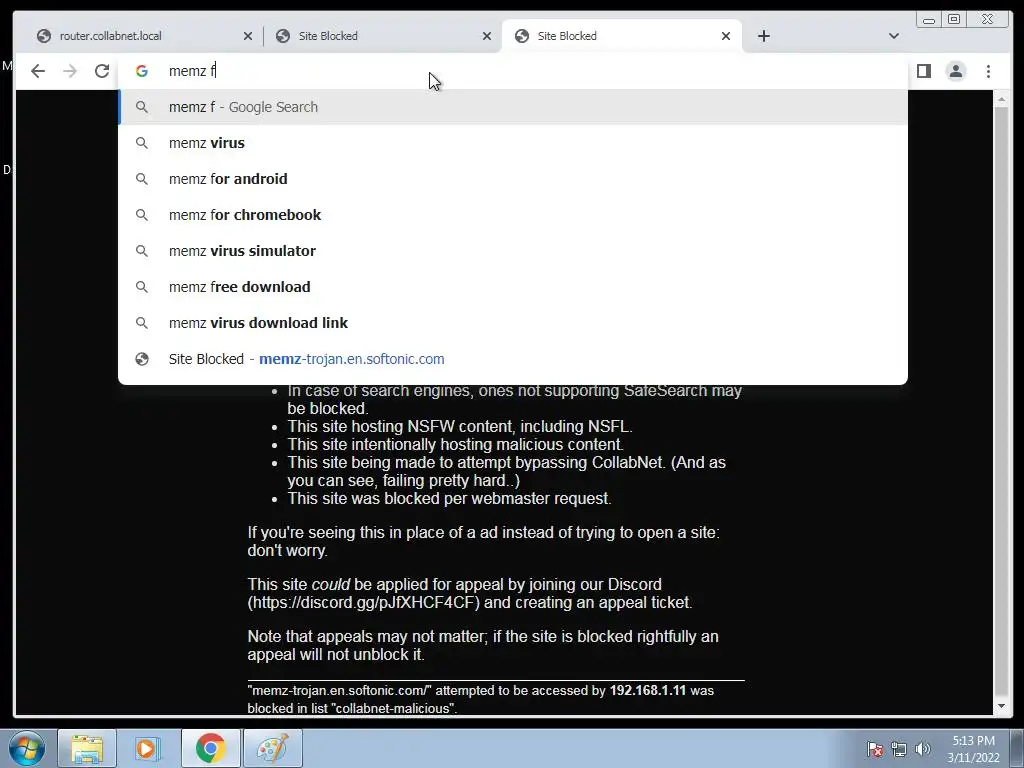Open the Chrome side panel

point(923,71)
